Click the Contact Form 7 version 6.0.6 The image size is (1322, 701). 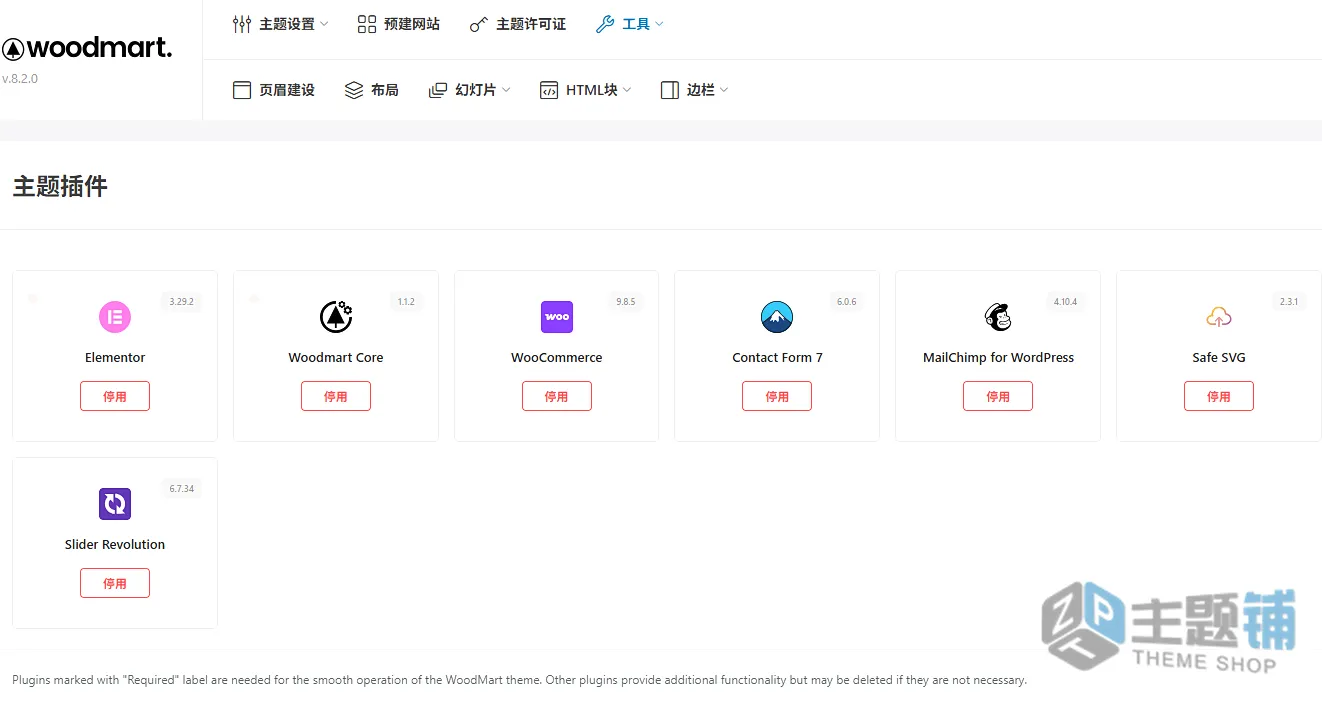847,301
